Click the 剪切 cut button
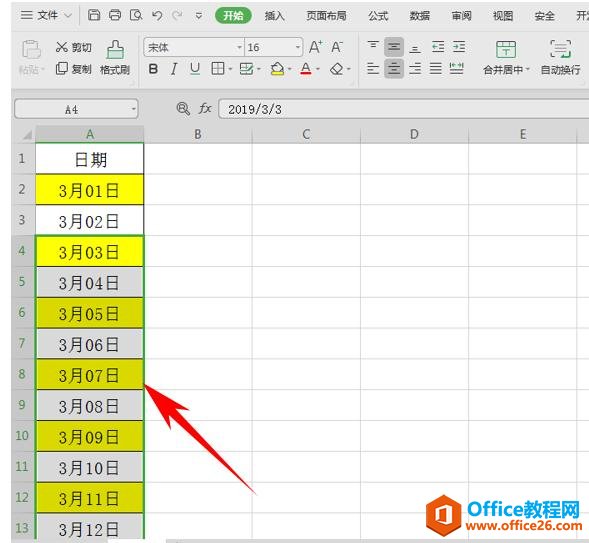 click(x=74, y=47)
